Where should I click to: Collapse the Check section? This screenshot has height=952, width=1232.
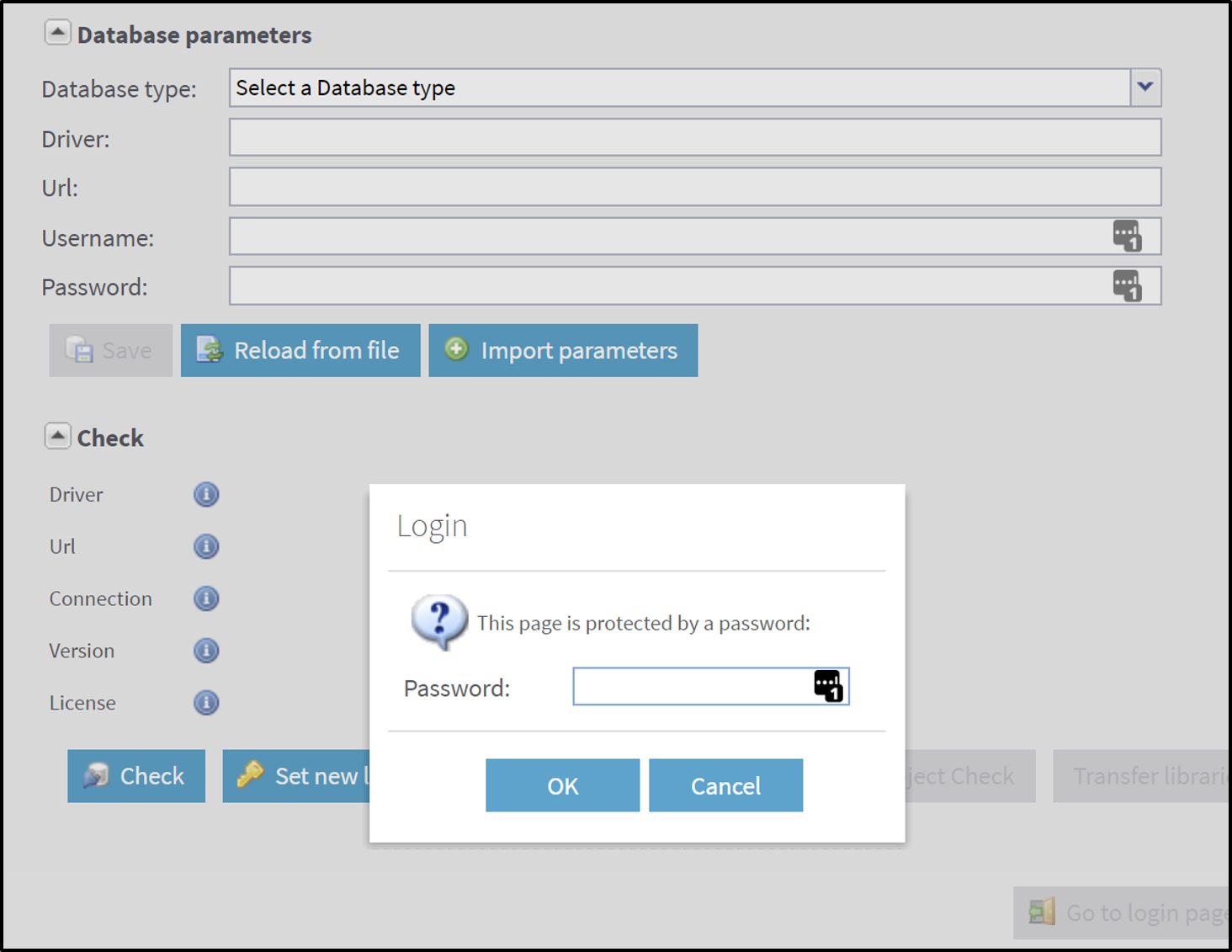pos(57,435)
